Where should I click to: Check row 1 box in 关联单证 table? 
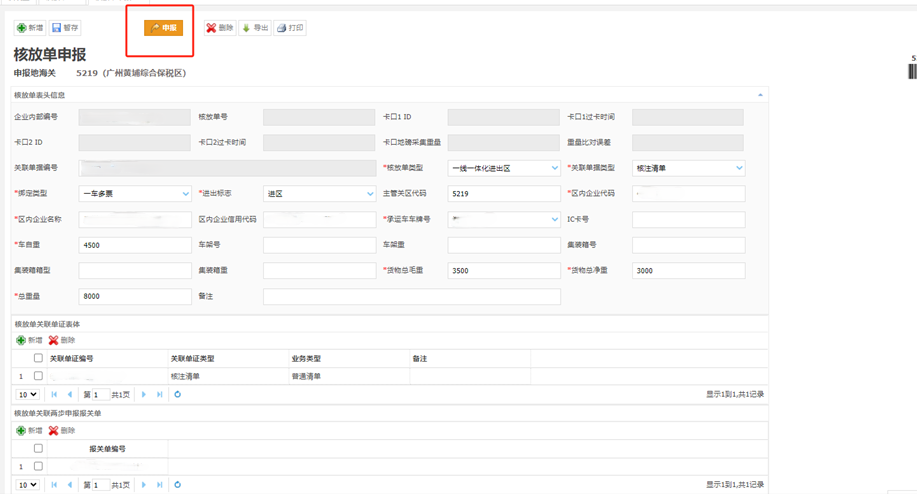point(38,376)
